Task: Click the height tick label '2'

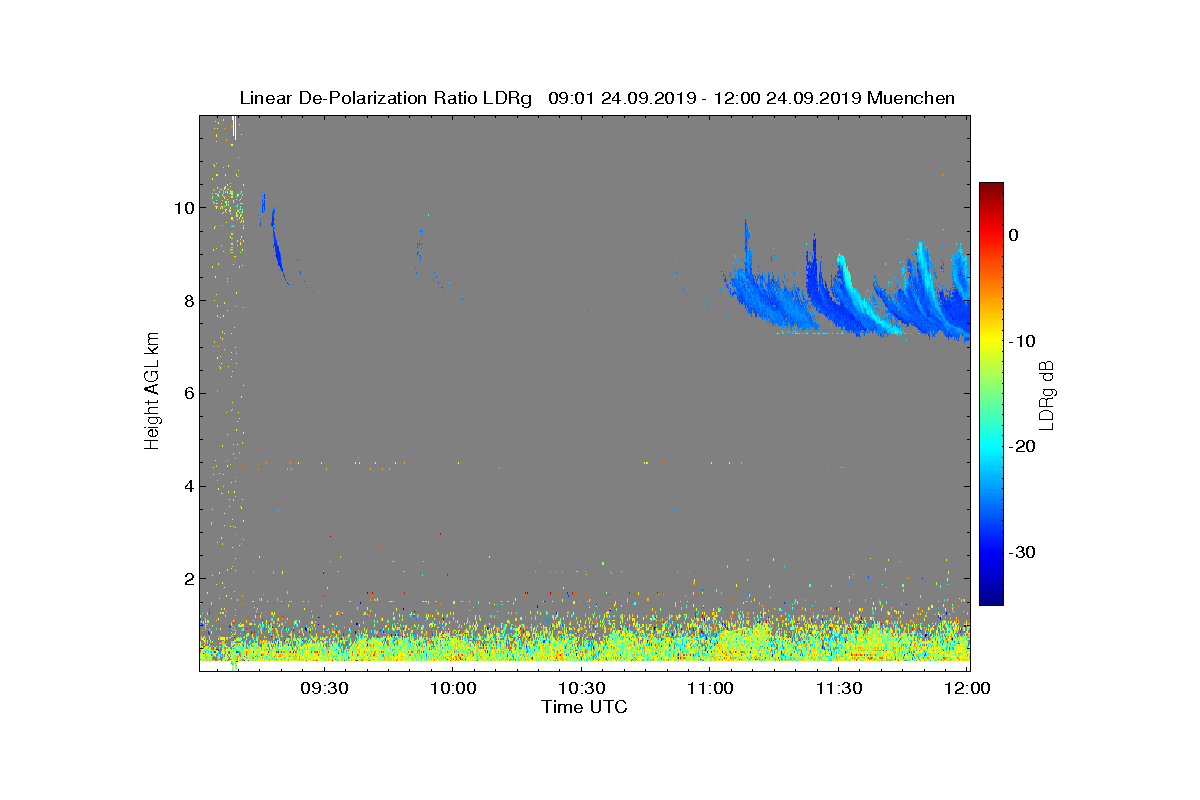Action: (x=189, y=579)
